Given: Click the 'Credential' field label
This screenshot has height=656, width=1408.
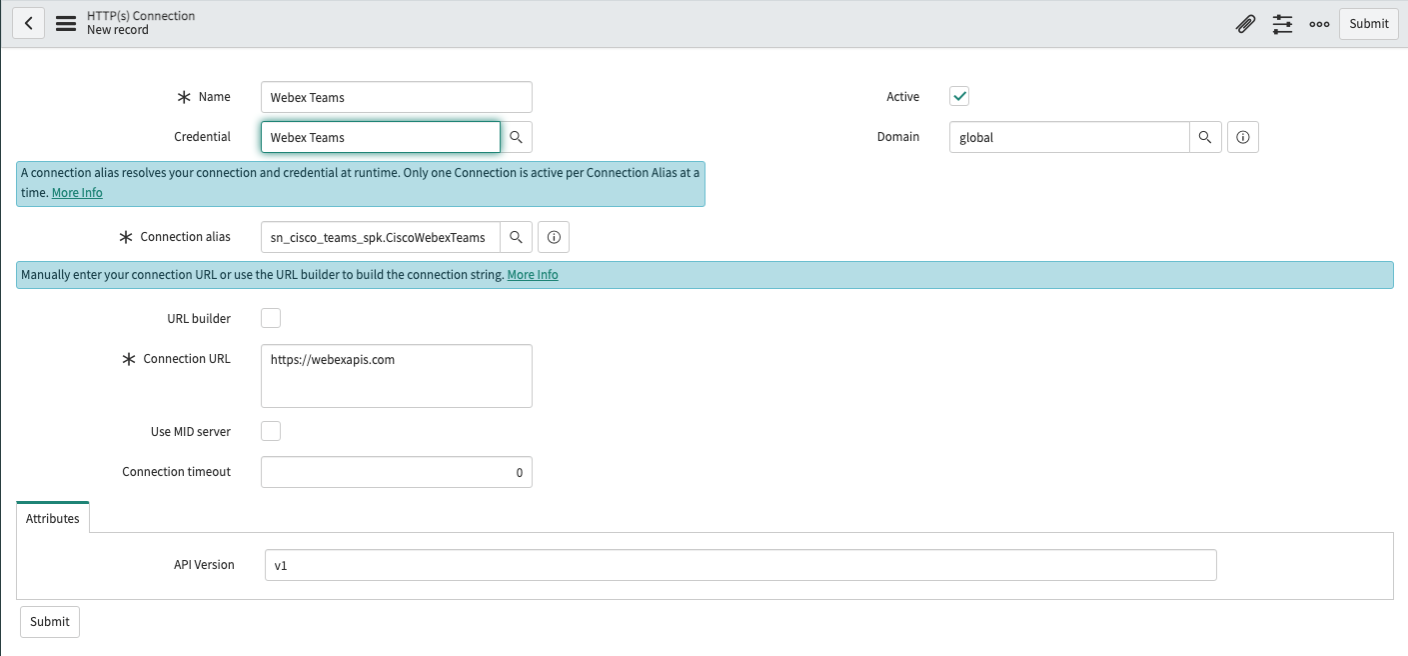Looking at the screenshot, I should (x=202, y=137).
